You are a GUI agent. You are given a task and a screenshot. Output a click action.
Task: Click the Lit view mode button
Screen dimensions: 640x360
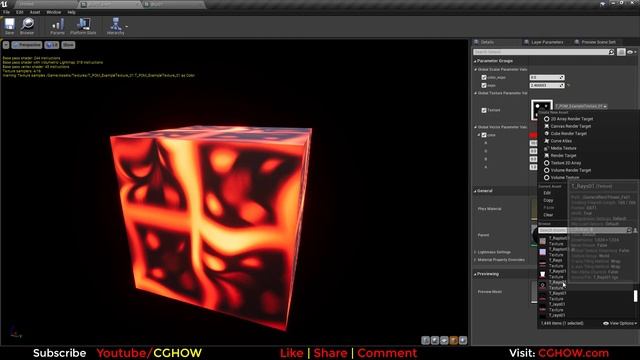[x=52, y=45]
